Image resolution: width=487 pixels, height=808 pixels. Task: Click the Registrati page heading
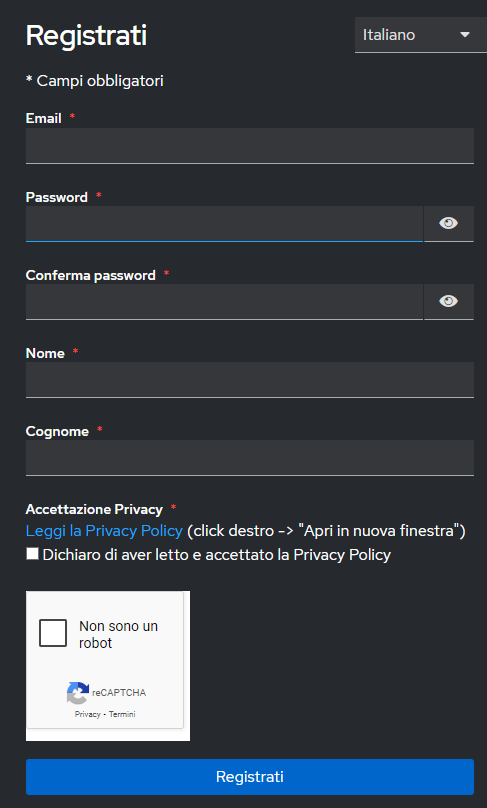87,36
